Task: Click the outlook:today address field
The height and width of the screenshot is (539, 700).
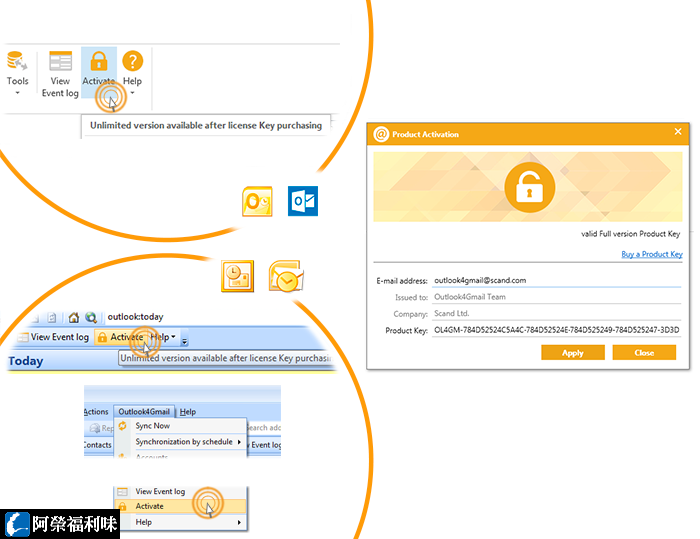Action: point(135,317)
